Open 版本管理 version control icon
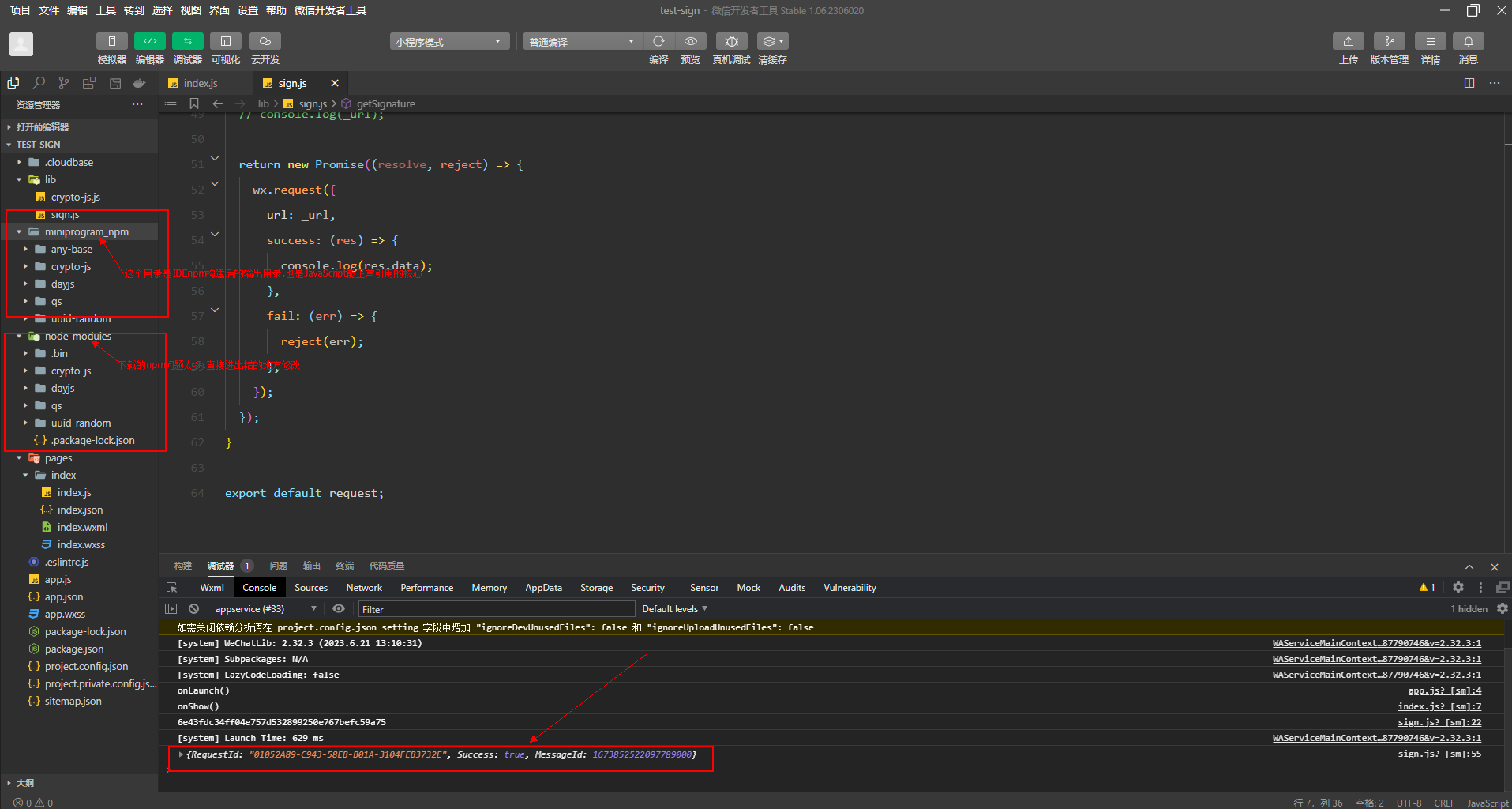Screen dimensions: 1512x809 1390,41
